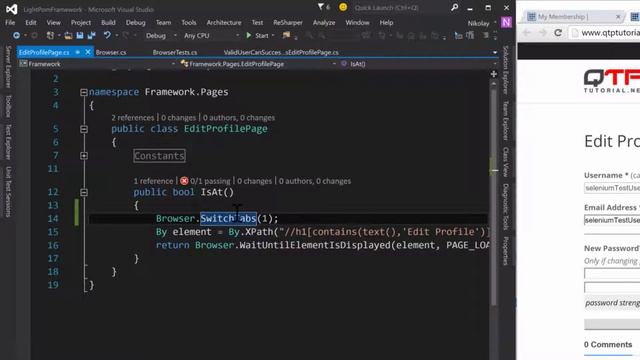This screenshot has height=360, width=640.
Task: Click the "0 authors, 0 changes" link above IsAt
Action: pos(315,181)
